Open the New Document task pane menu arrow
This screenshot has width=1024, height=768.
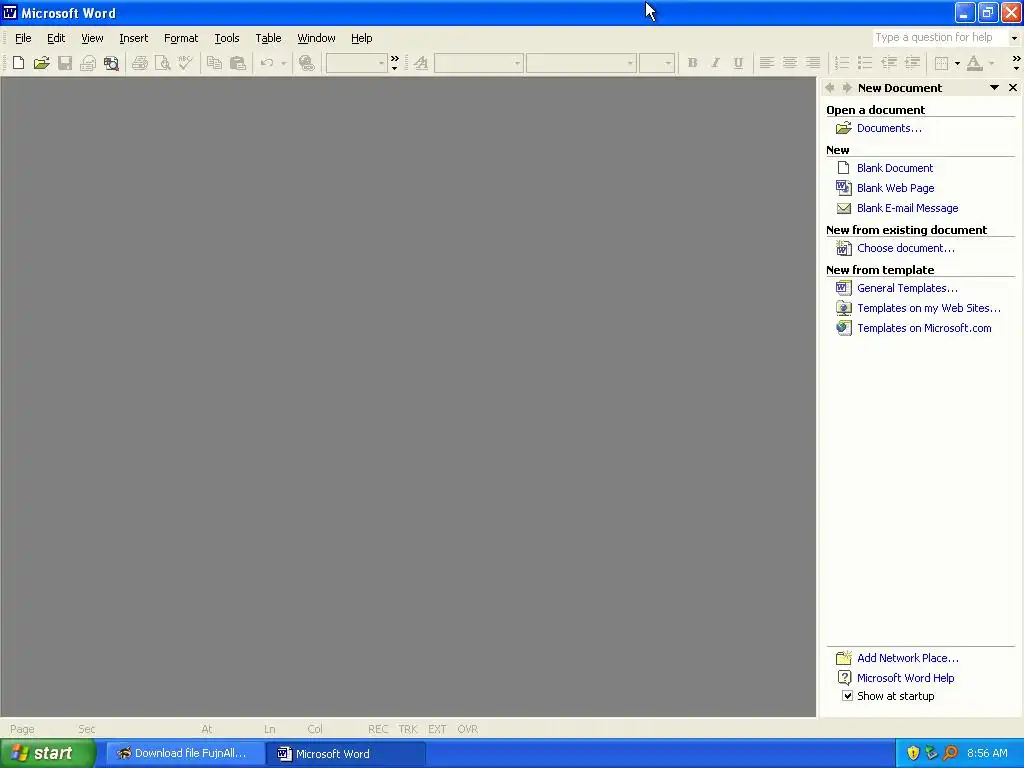click(x=994, y=88)
